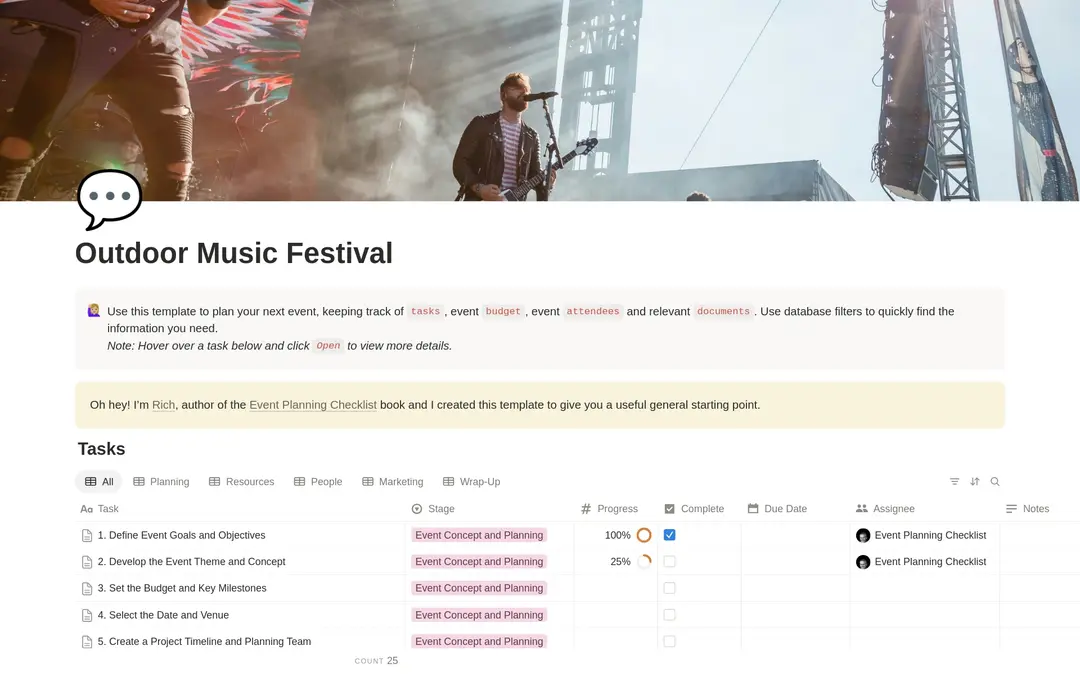Image resolution: width=1080 pixels, height=674 pixels.
Task: Click the 25% progress ring in task 2
Action: (x=644, y=562)
